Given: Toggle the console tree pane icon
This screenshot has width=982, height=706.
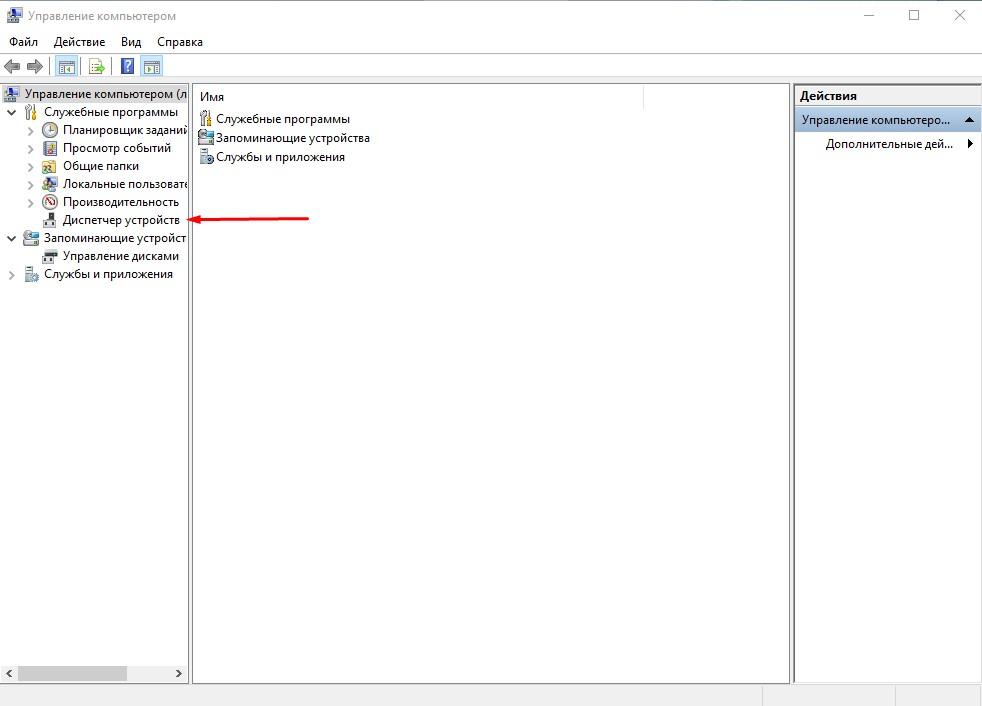Looking at the screenshot, I should click(66, 66).
